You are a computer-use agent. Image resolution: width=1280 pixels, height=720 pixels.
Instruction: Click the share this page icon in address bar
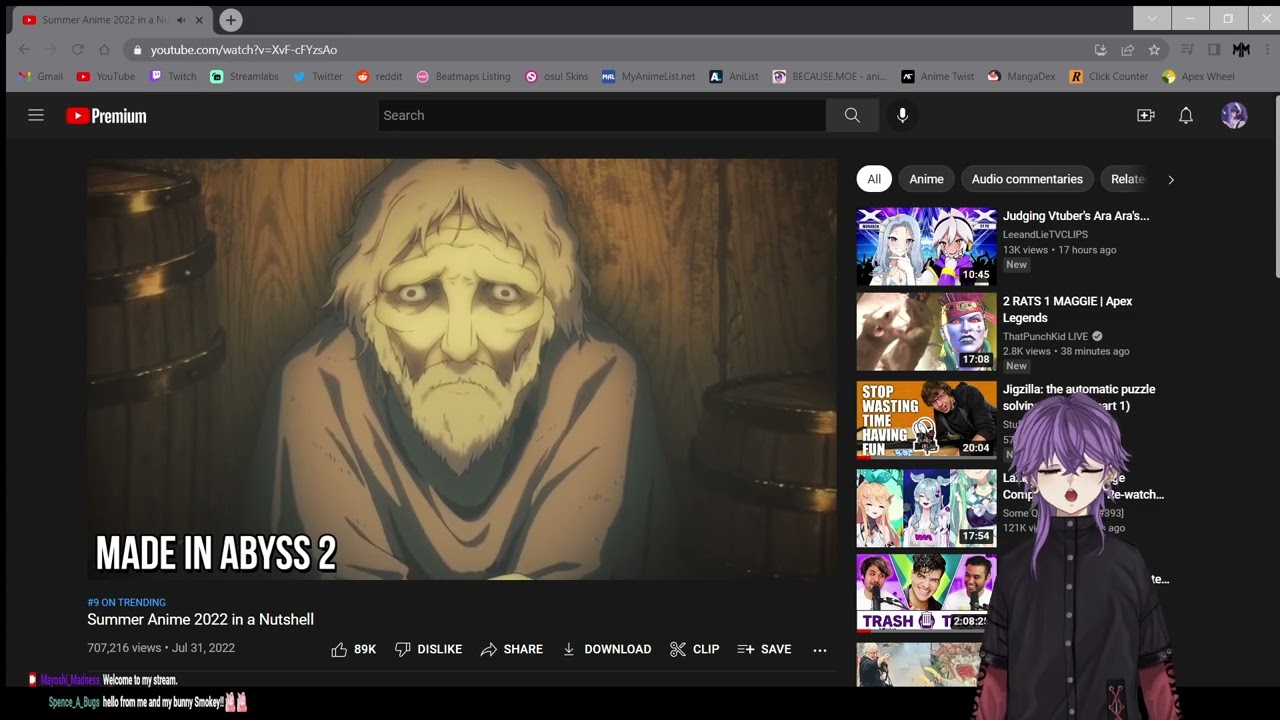(x=1127, y=50)
